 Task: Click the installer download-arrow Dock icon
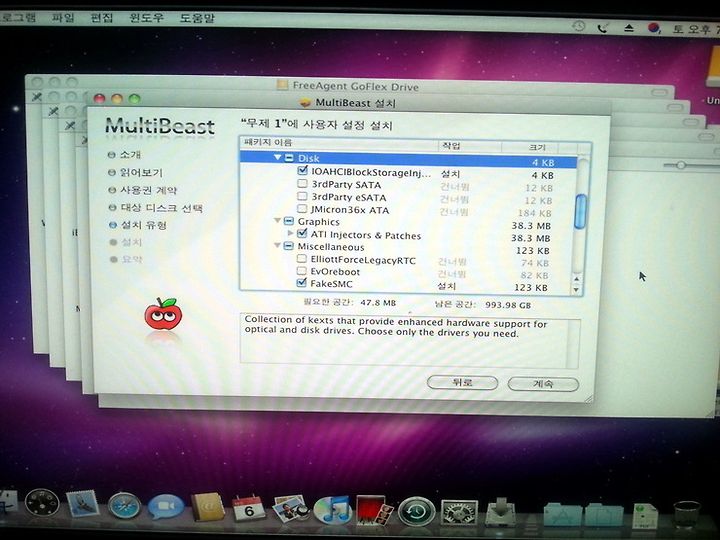click(x=501, y=512)
